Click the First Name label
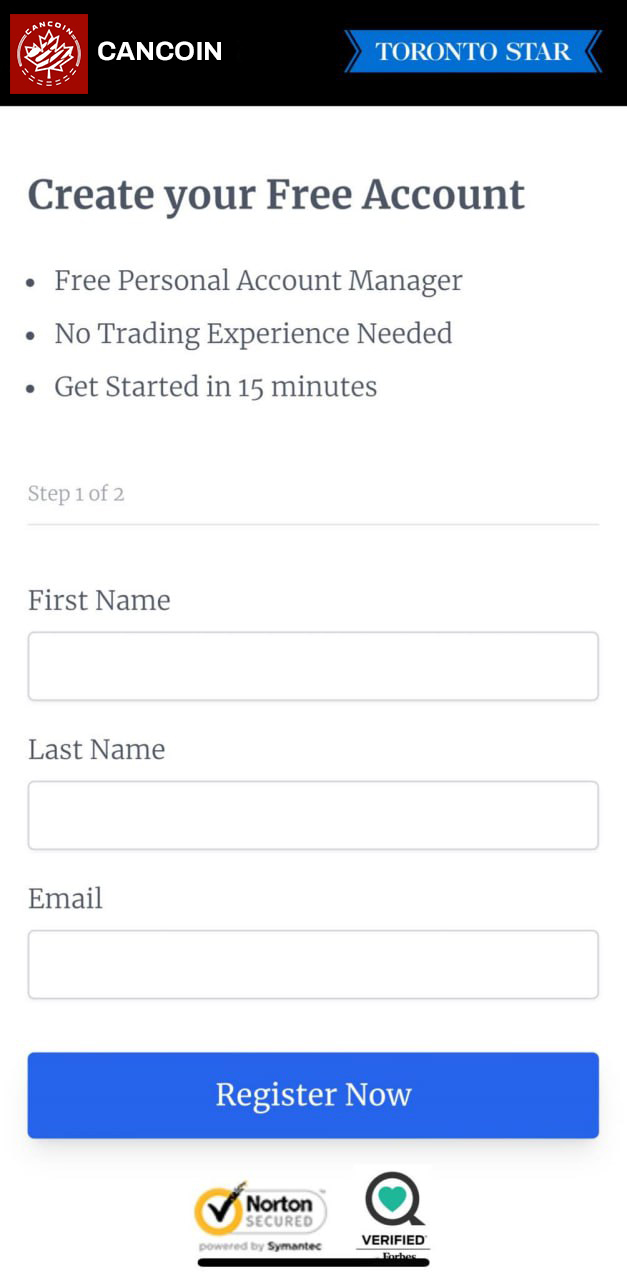The image size is (627, 1280). 99,600
